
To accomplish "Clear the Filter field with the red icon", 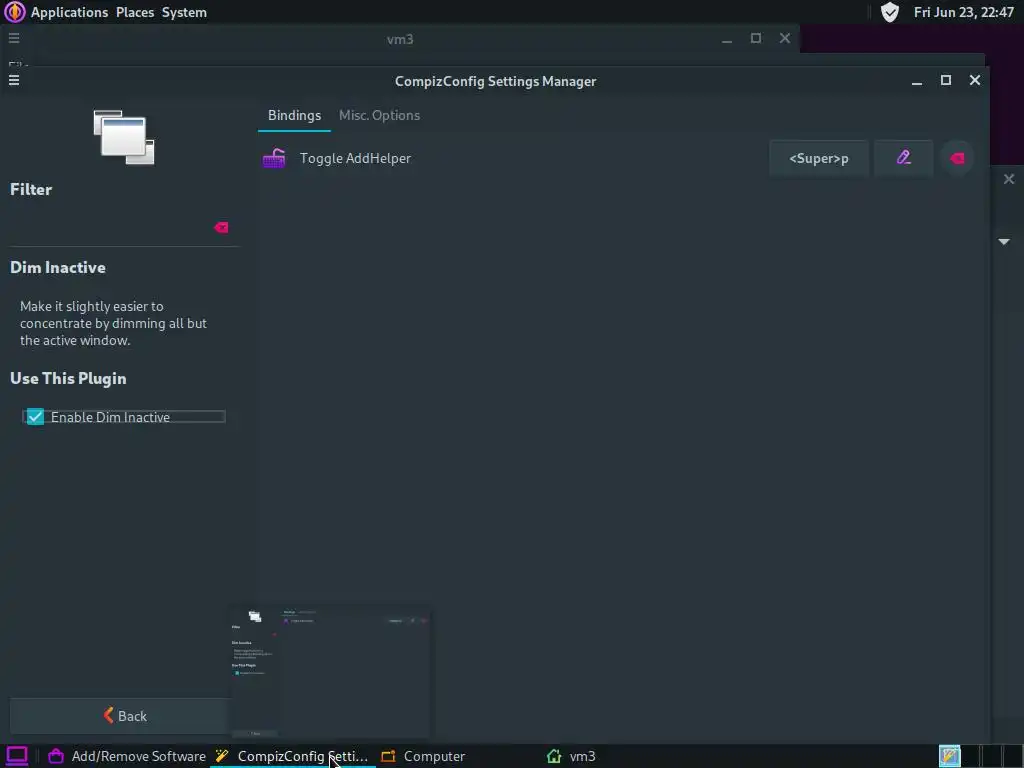I will [221, 227].
